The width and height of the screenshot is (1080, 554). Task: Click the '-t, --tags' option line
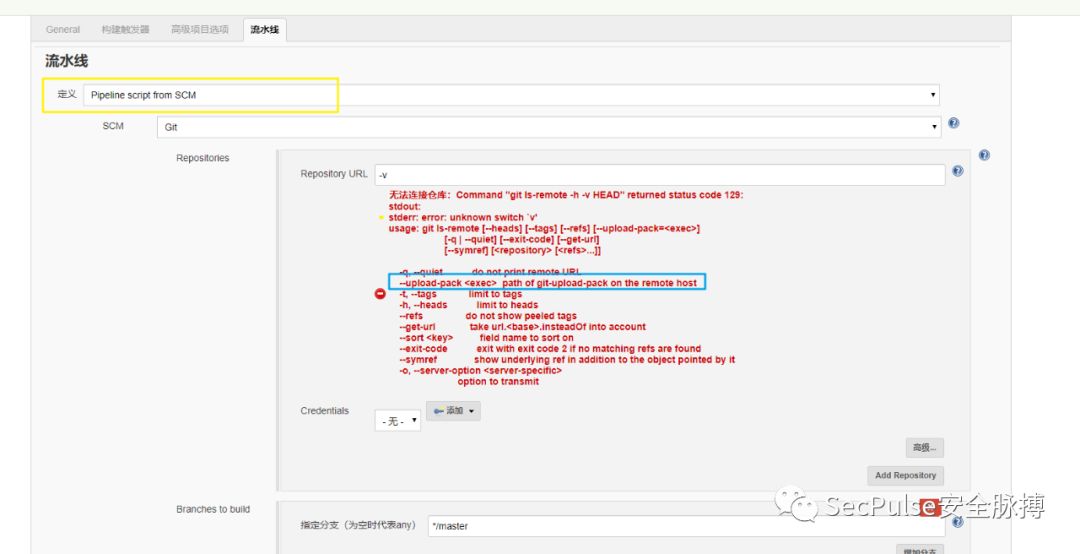[460, 294]
